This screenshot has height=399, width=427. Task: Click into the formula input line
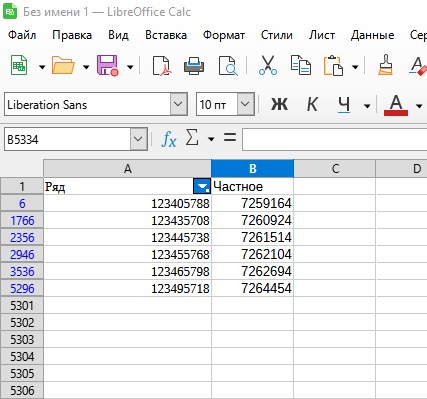coord(335,139)
